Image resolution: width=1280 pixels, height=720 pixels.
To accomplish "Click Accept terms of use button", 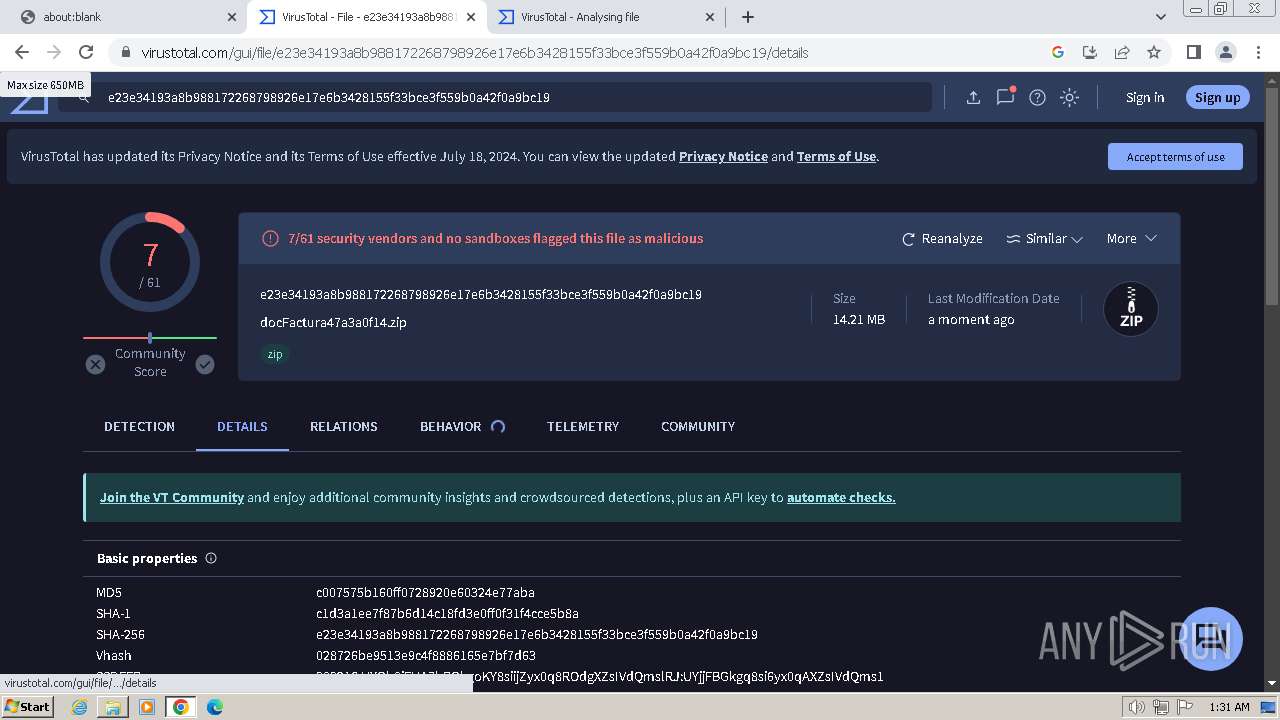I will pyautogui.click(x=1175, y=157).
